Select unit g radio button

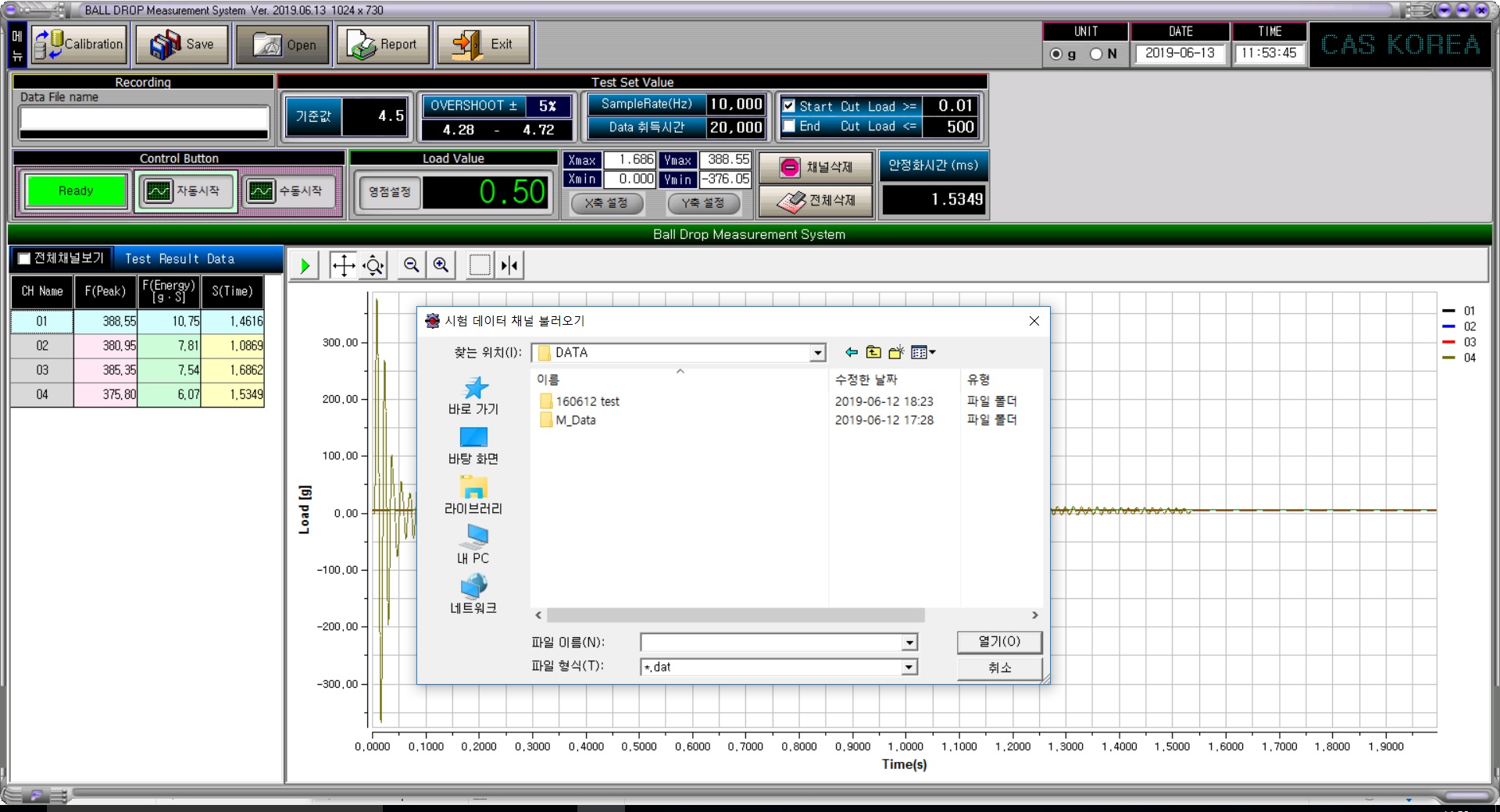[1056, 55]
